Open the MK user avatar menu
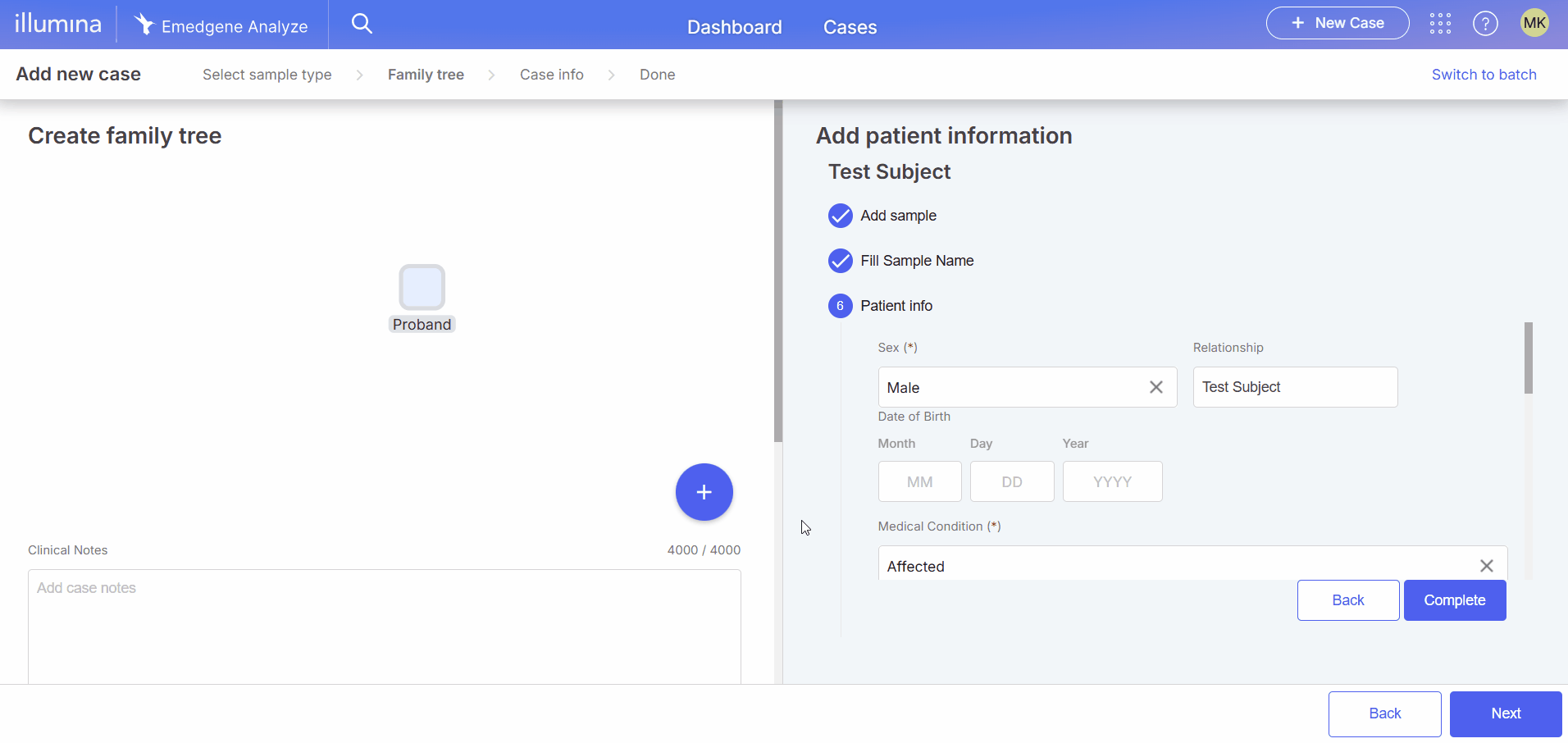This screenshot has height=743, width=1568. coord(1534,23)
